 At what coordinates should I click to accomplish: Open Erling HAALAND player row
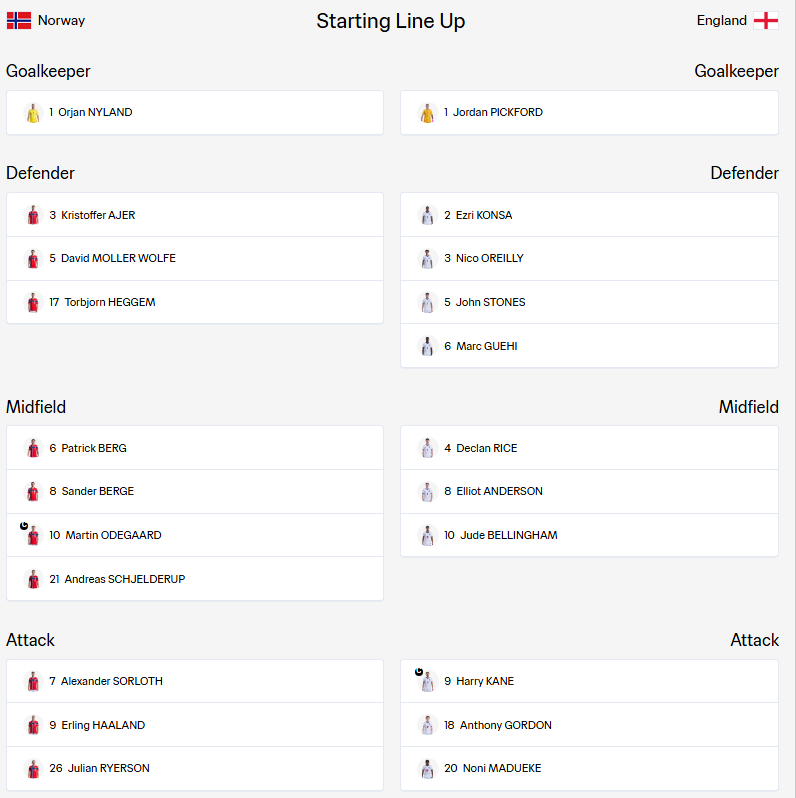(x=195, y=725)
